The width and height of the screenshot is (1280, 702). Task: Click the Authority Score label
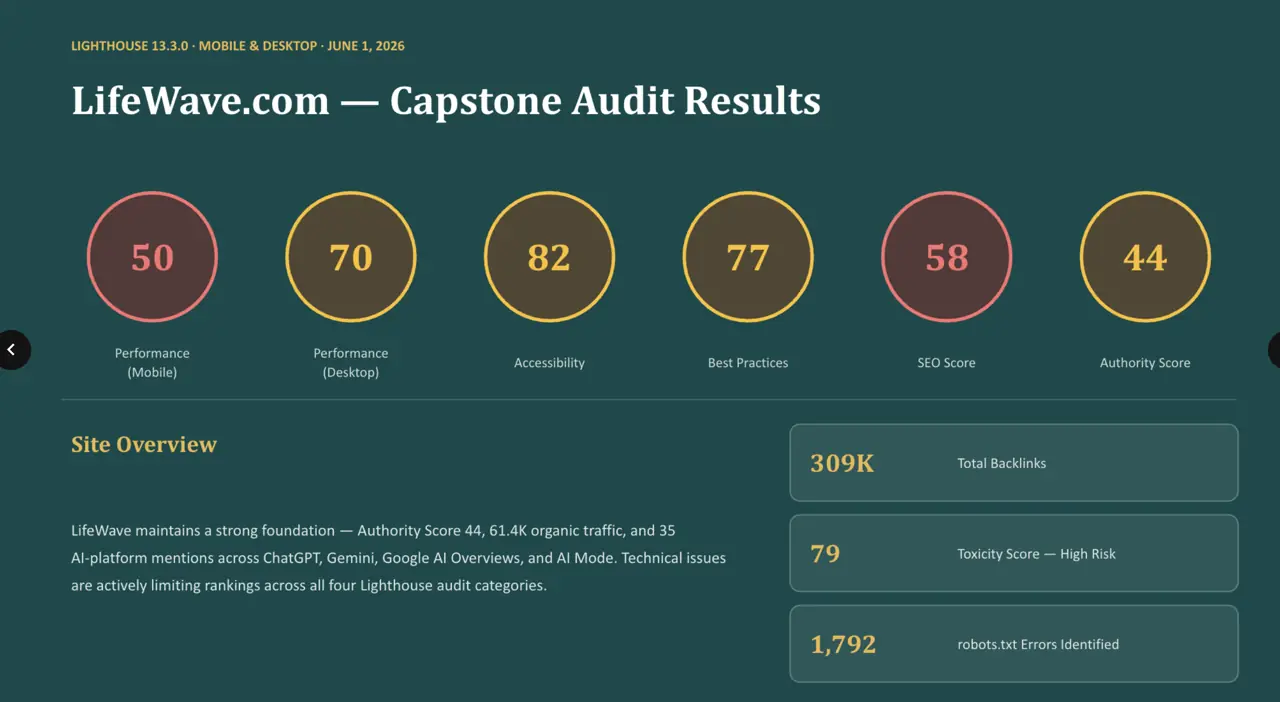(1145, 363)
